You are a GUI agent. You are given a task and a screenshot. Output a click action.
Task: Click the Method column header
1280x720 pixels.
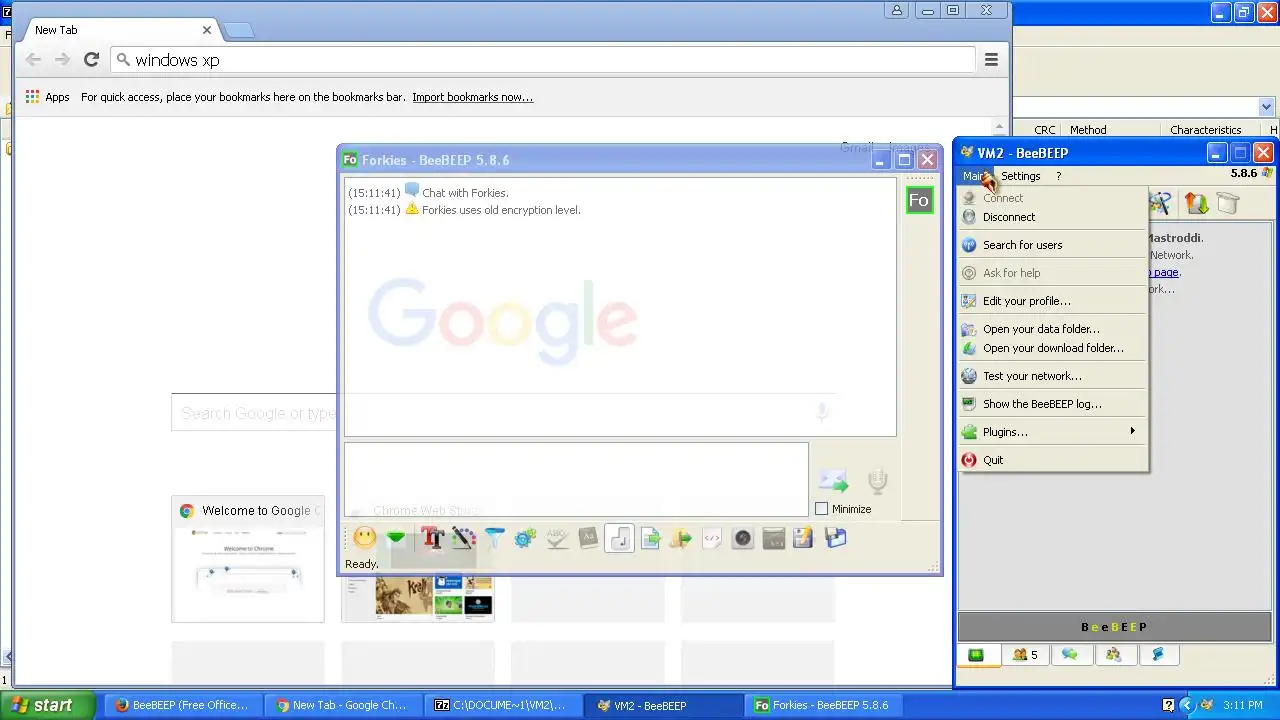(1088, 130)
